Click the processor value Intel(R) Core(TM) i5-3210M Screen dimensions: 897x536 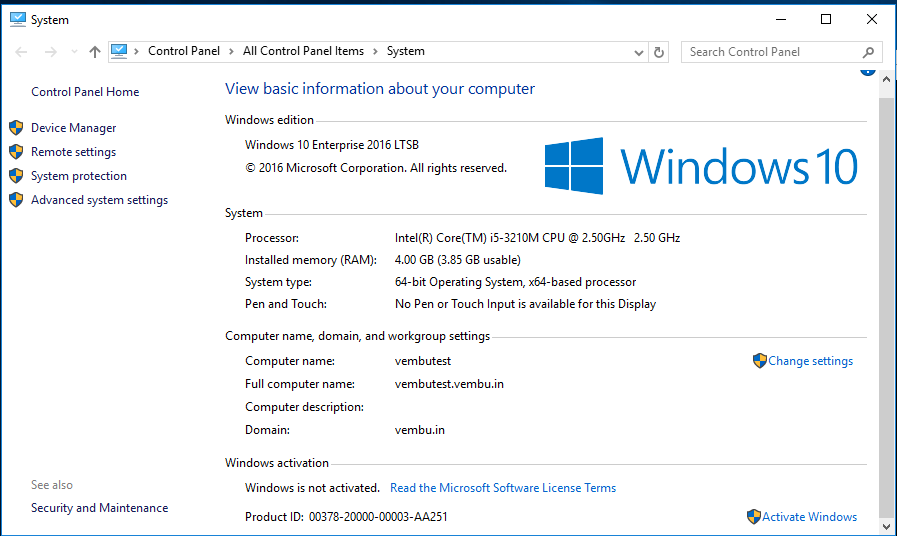[537, 237]
